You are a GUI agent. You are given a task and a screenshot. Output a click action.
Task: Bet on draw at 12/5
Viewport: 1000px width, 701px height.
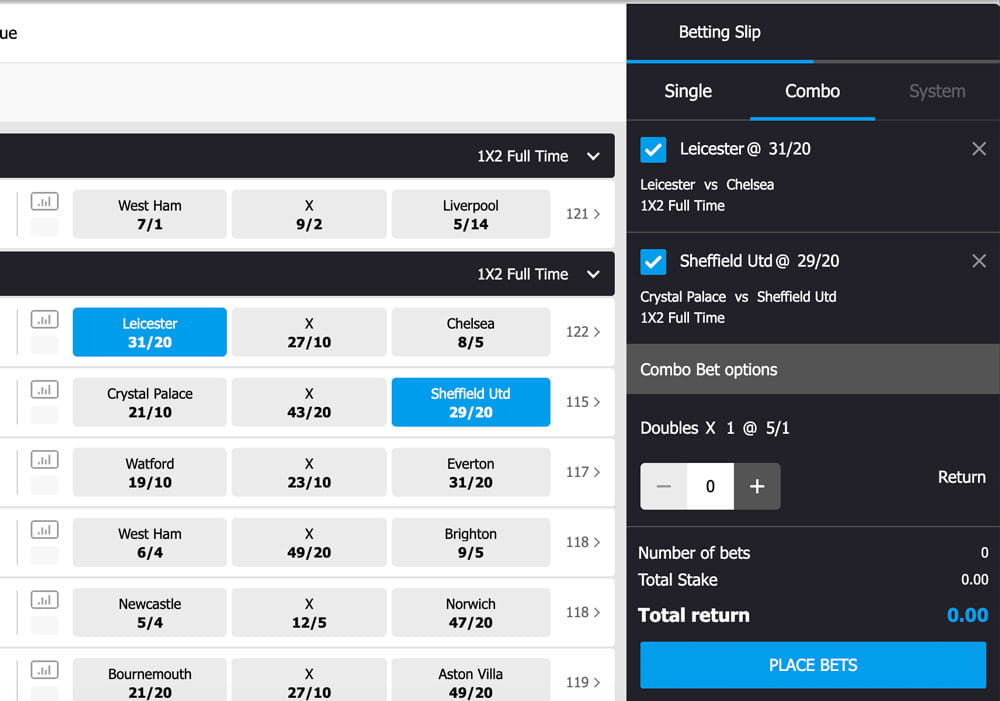(x=309, y=613)
